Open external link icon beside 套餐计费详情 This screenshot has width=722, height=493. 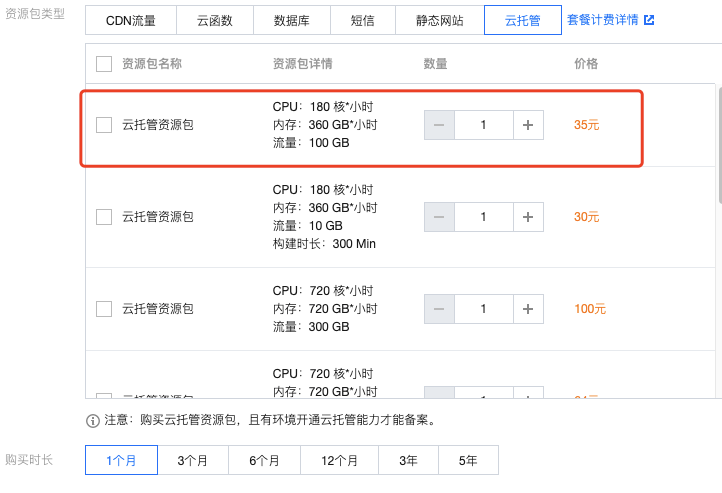(649, 19)
